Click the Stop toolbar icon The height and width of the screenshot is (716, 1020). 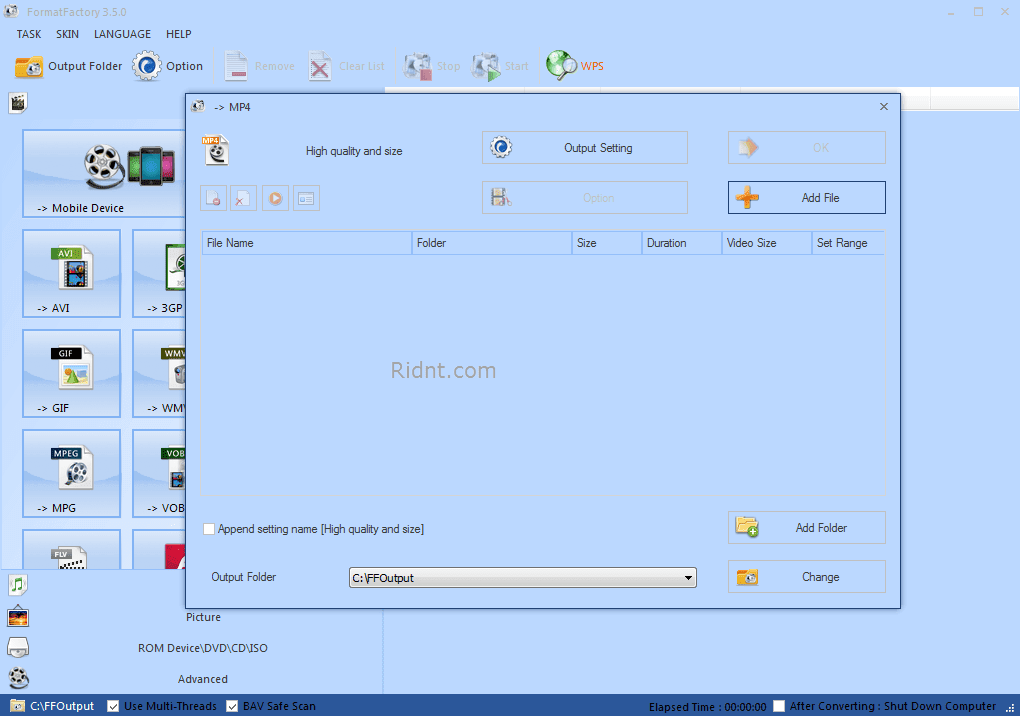pos(418,66)
